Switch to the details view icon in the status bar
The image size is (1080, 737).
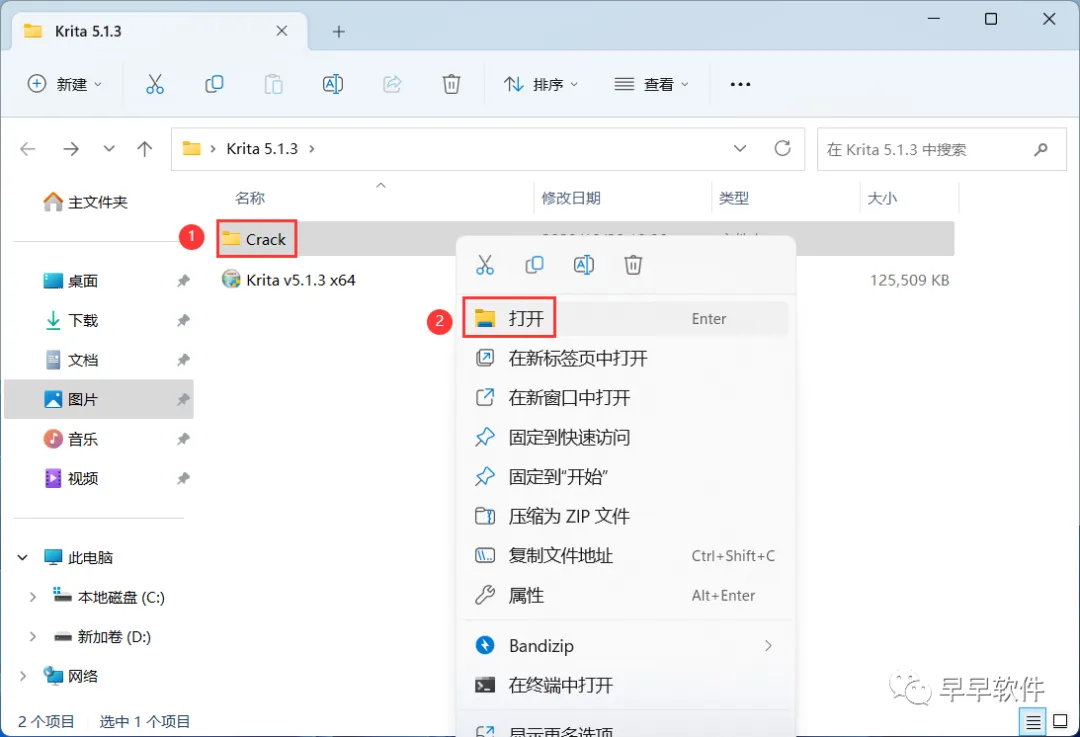click(x=1033, y=722)
